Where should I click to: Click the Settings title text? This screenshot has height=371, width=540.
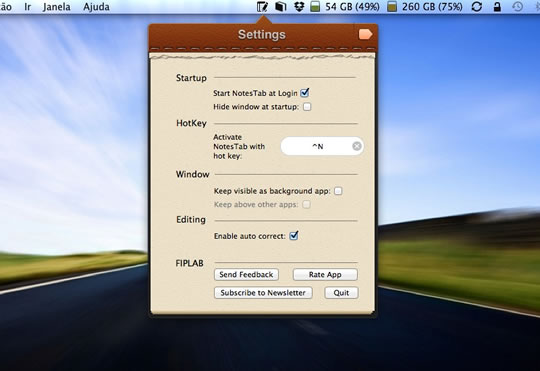[x=262, y=34]
